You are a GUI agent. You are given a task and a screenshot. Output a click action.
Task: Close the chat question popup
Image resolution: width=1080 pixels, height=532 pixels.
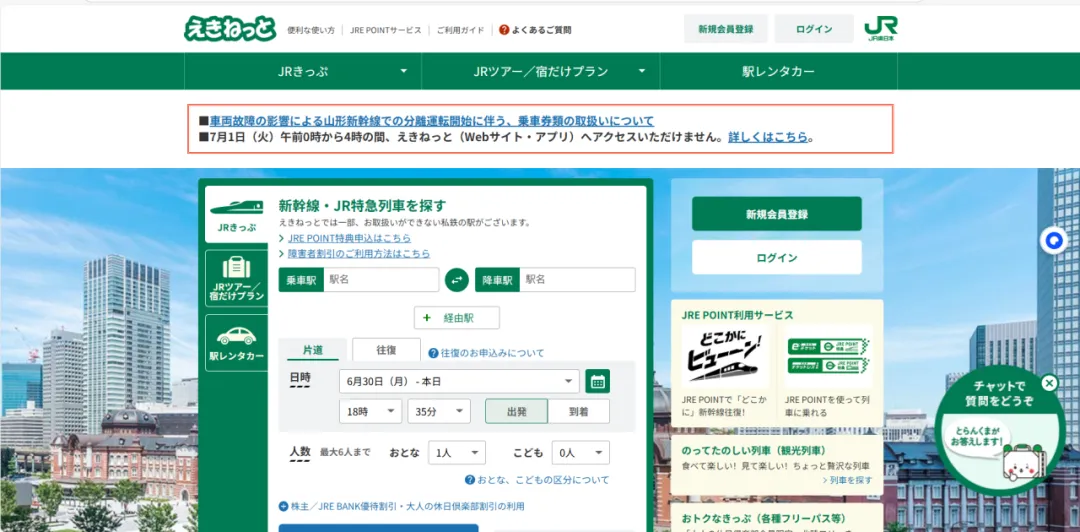(1049, 383)
